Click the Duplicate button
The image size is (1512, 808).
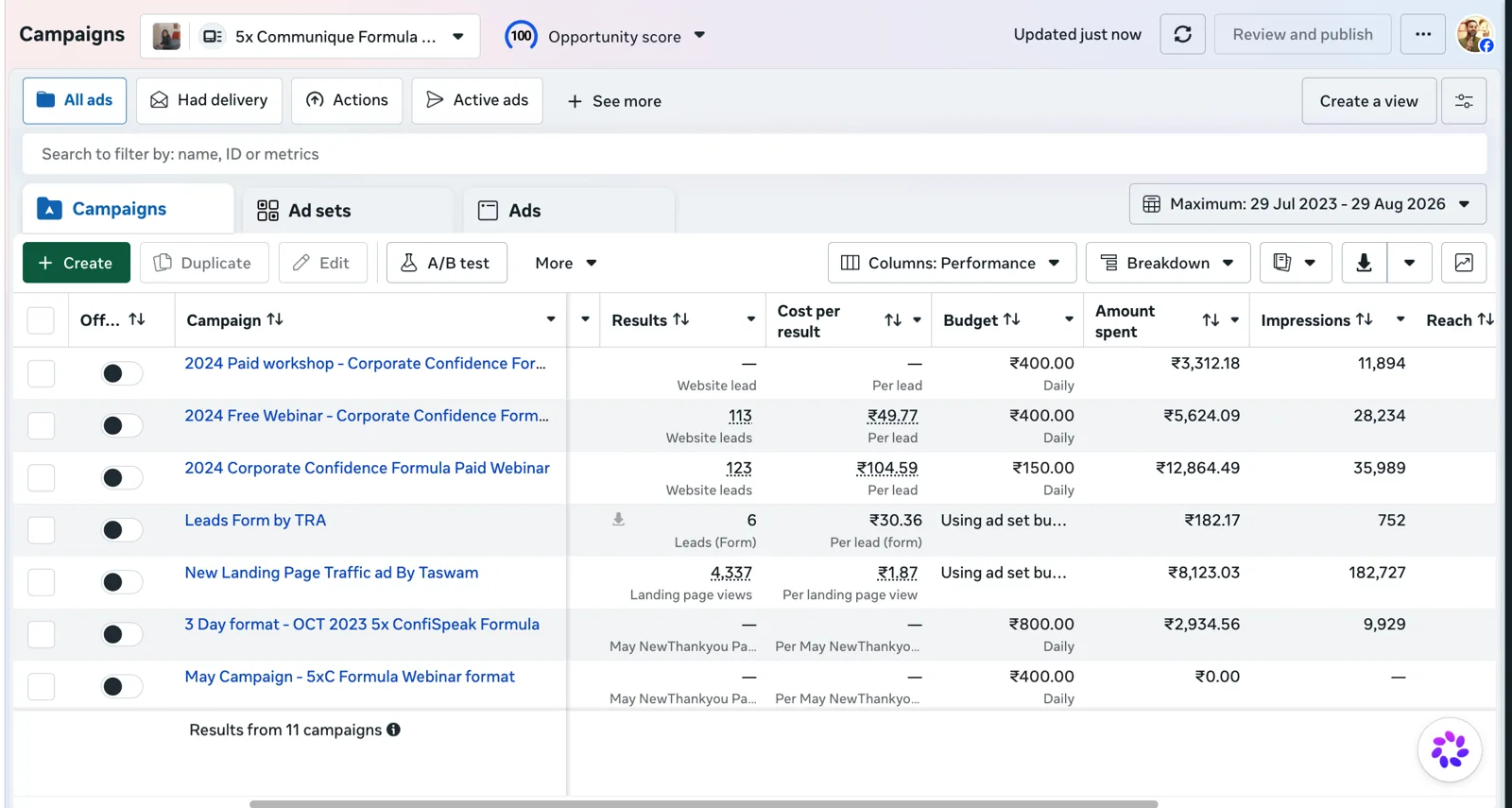click(204, 263)
